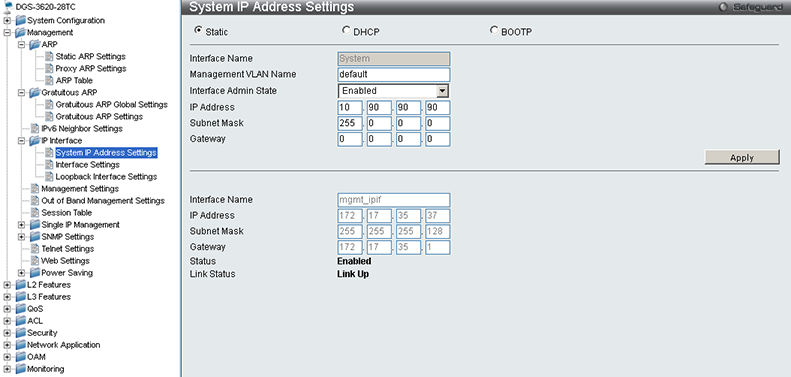Collapse the ARP tree node
This screenshot has height=377, width=791.
click(x=21, y=44)
